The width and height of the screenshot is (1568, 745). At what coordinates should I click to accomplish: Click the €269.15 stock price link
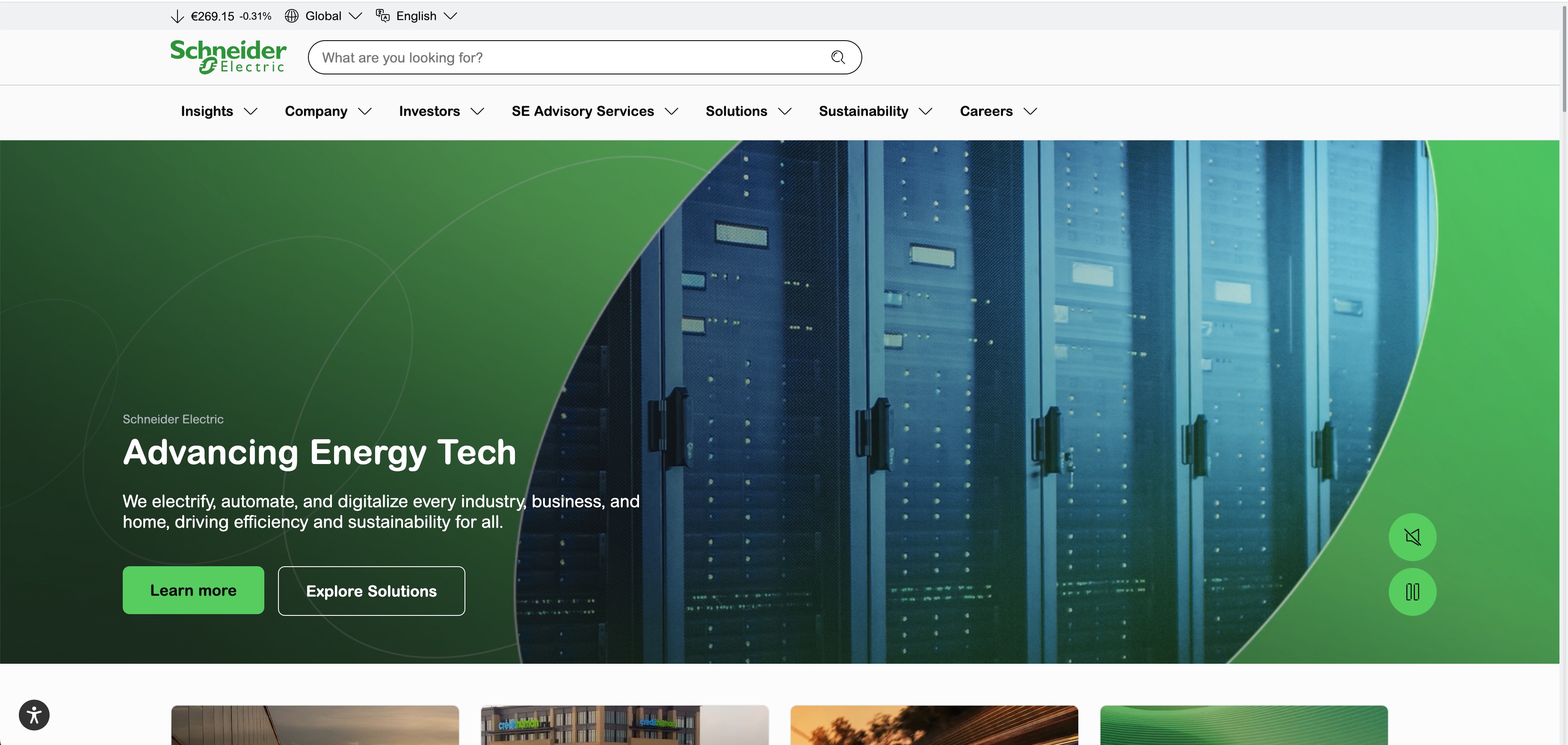pyautogui.click(x=213, y=16)
